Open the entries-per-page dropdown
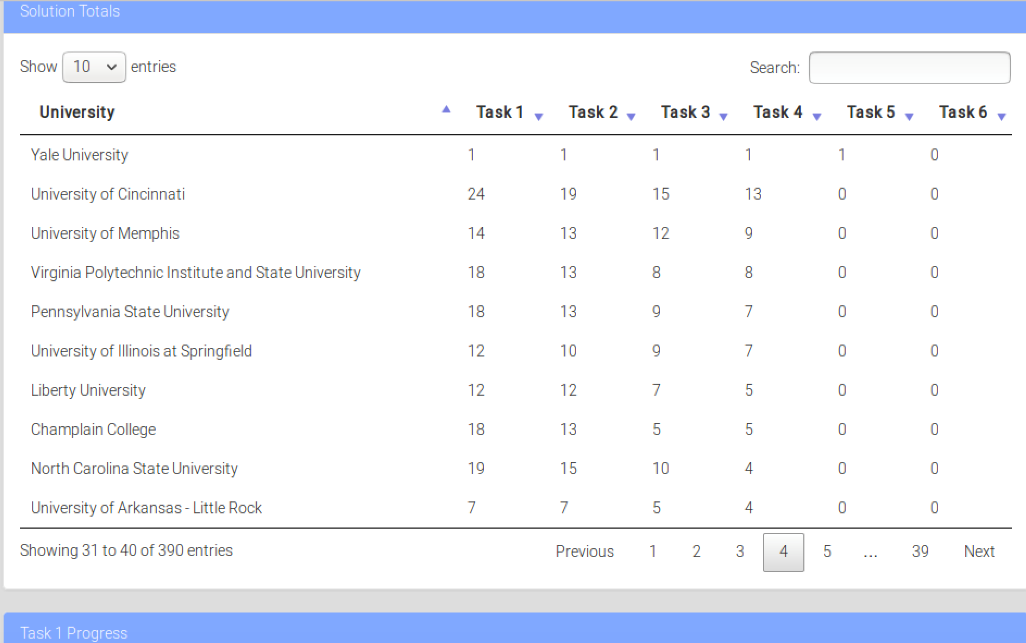 (x=94, y=67)
